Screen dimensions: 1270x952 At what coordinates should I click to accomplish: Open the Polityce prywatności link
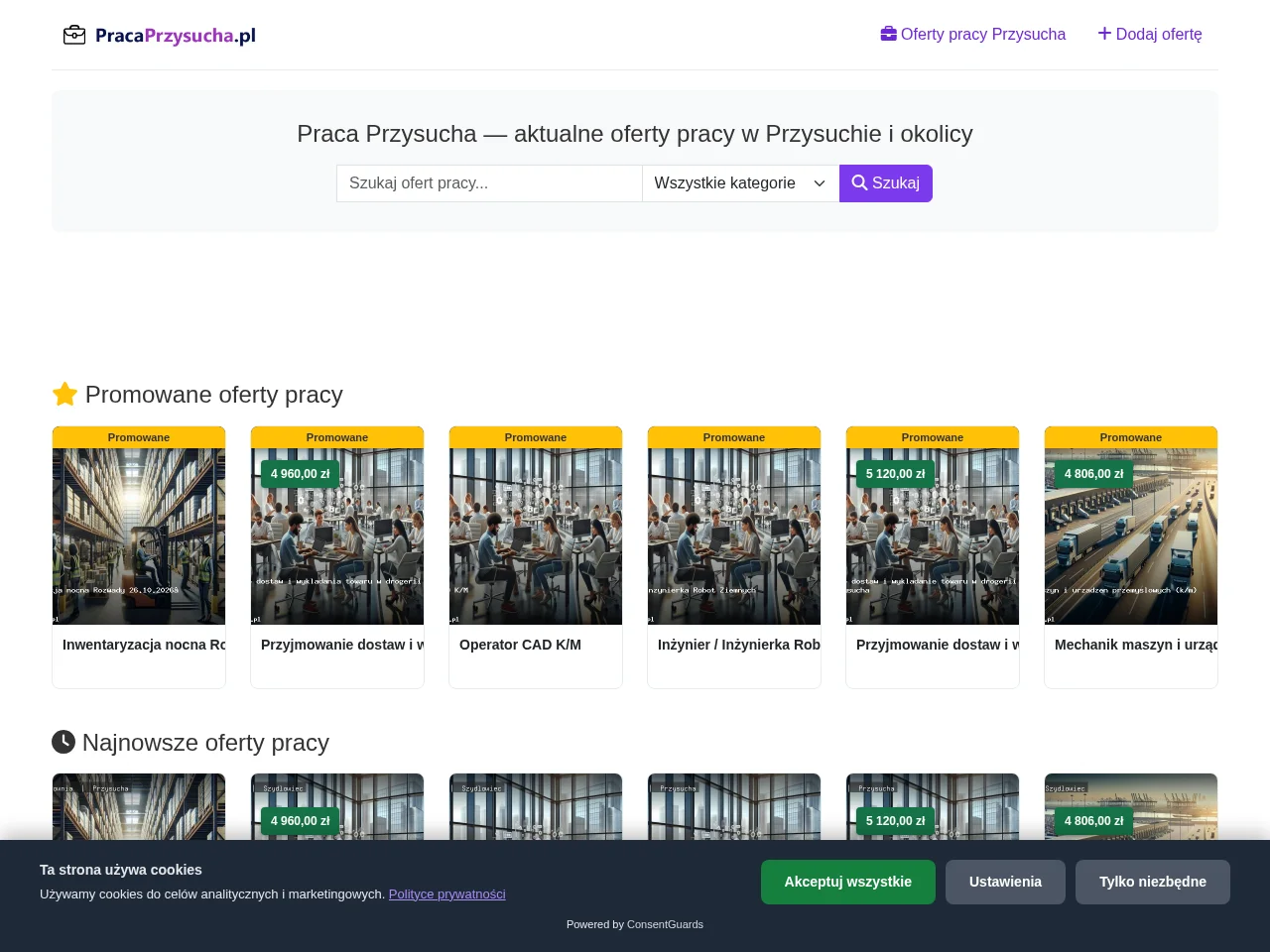[446, 893]
